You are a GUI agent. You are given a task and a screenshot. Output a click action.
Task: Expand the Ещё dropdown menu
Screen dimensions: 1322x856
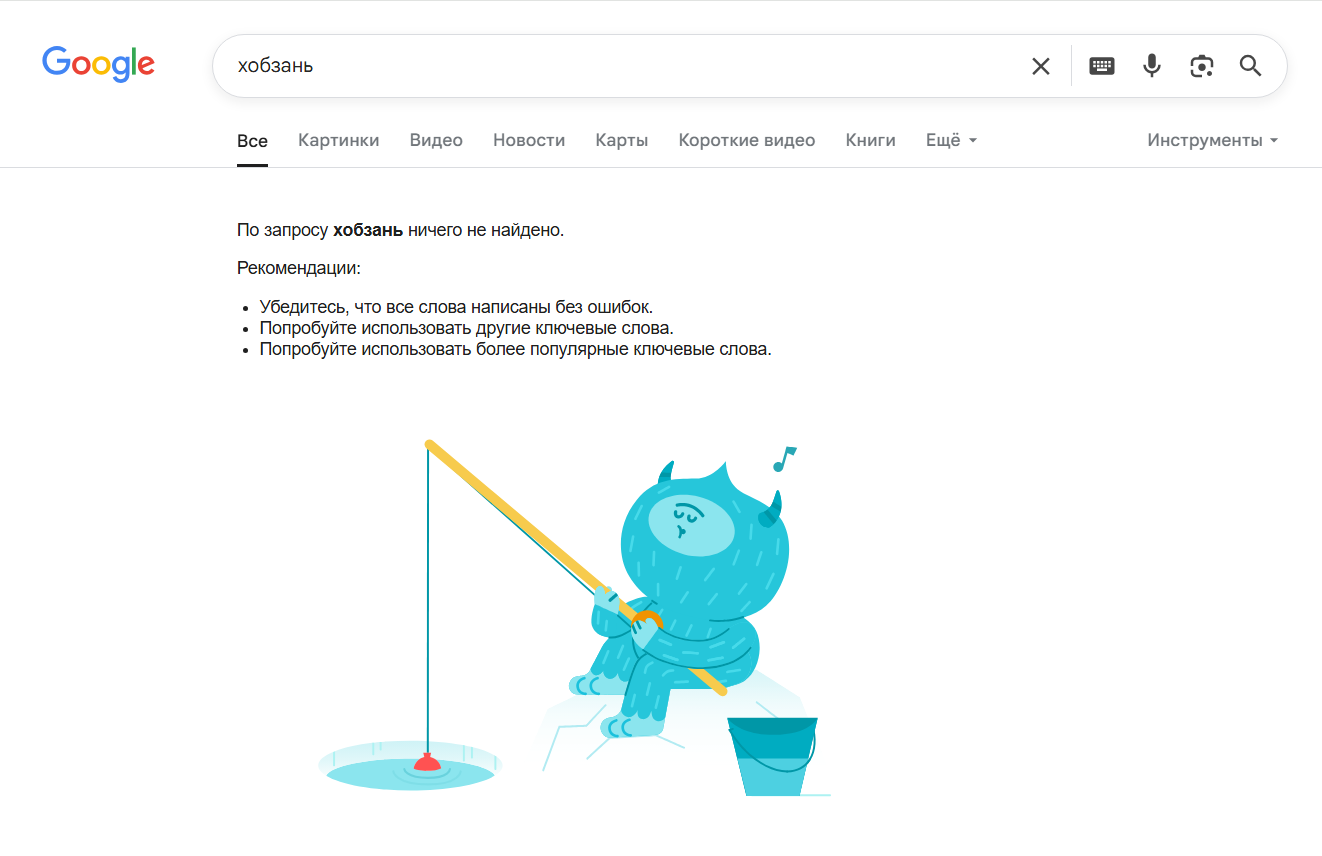point(951,141)
